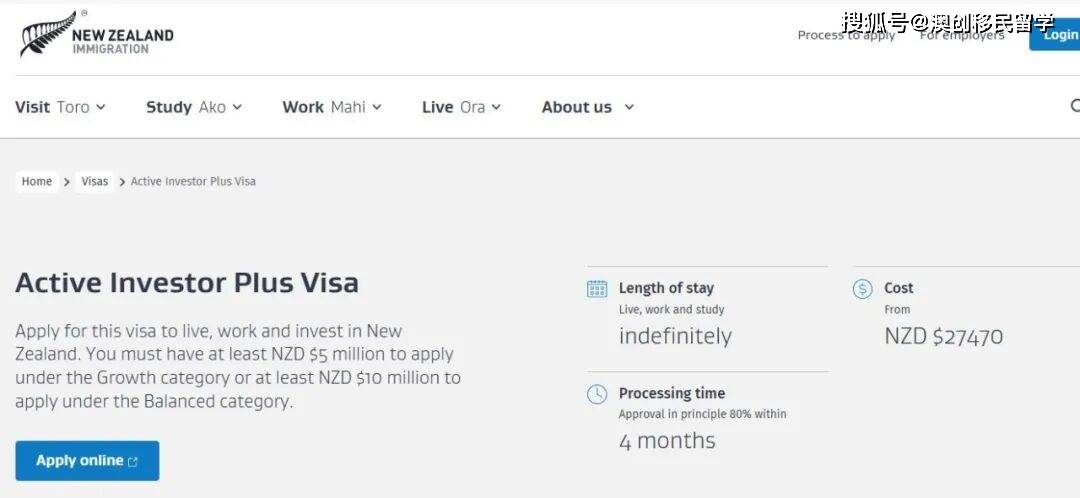
Task: Click external link icon on Apply online
Action: point(133,461)
